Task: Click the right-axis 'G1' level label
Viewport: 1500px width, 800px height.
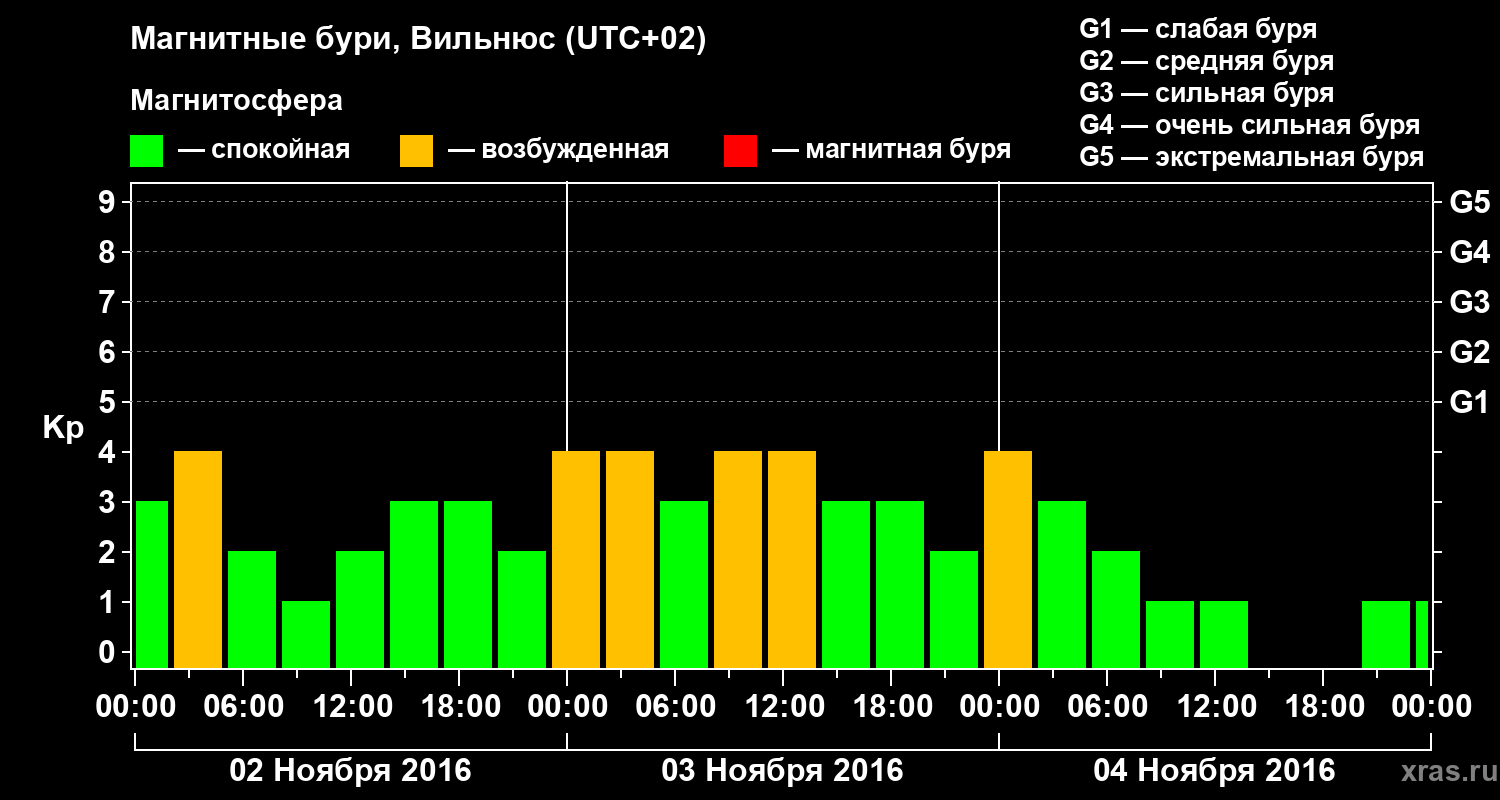Action: tap(1470, 402)
